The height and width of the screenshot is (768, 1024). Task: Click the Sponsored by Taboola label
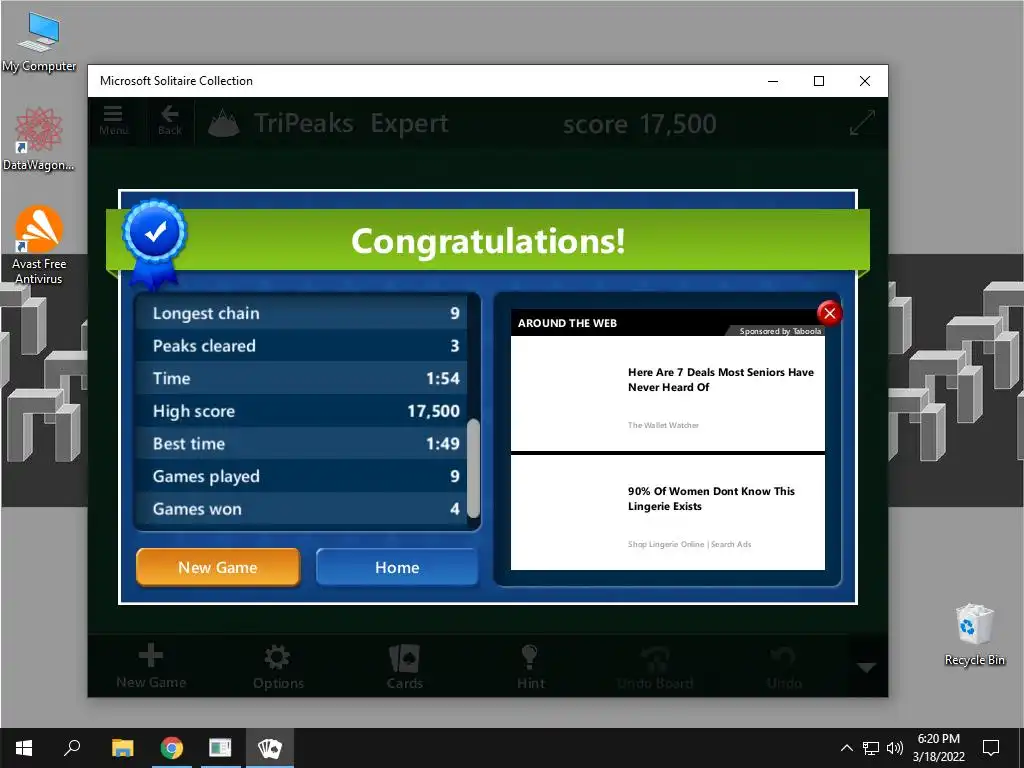coord(780,331)
